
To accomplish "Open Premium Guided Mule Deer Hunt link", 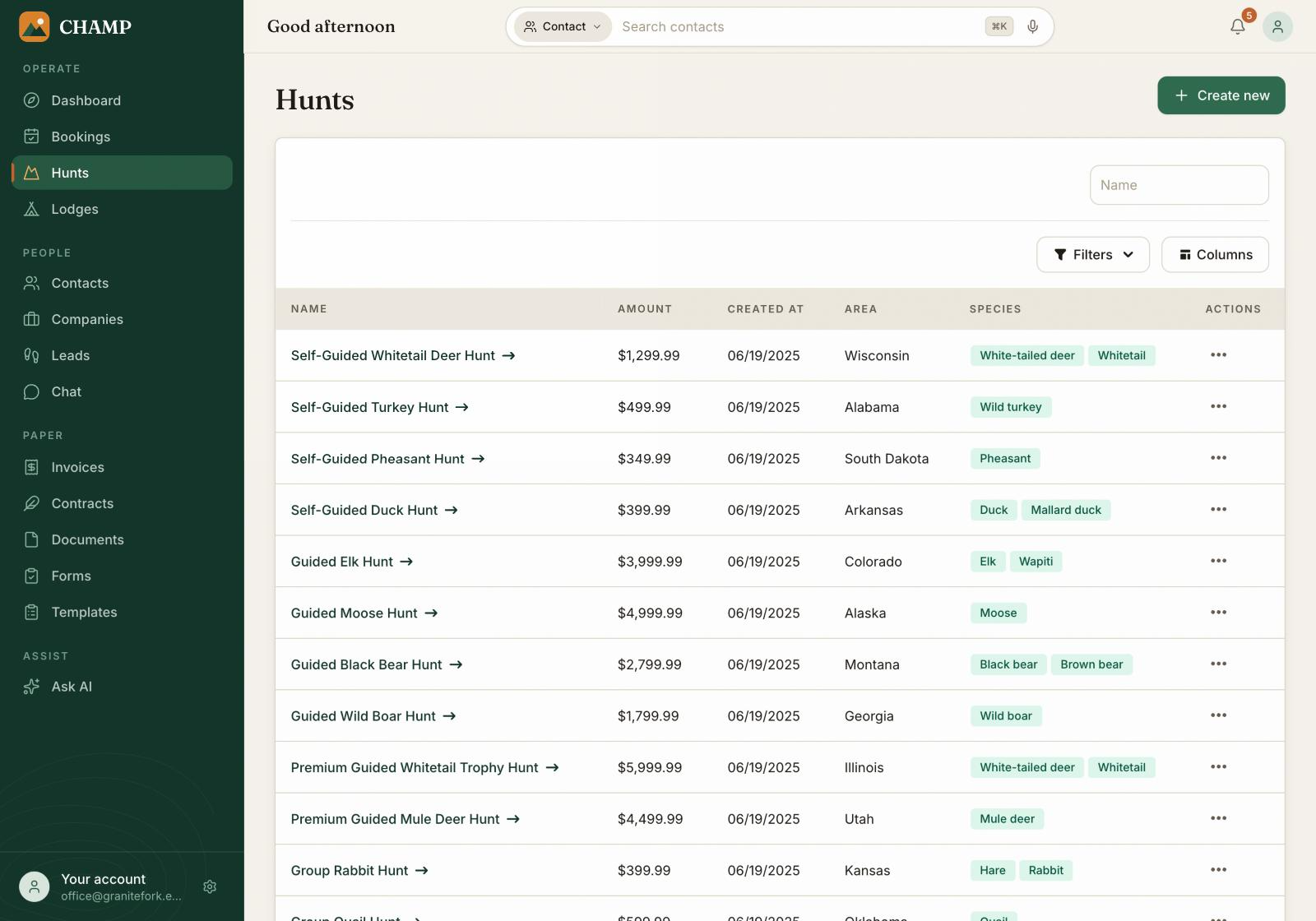I will (405, 819).
